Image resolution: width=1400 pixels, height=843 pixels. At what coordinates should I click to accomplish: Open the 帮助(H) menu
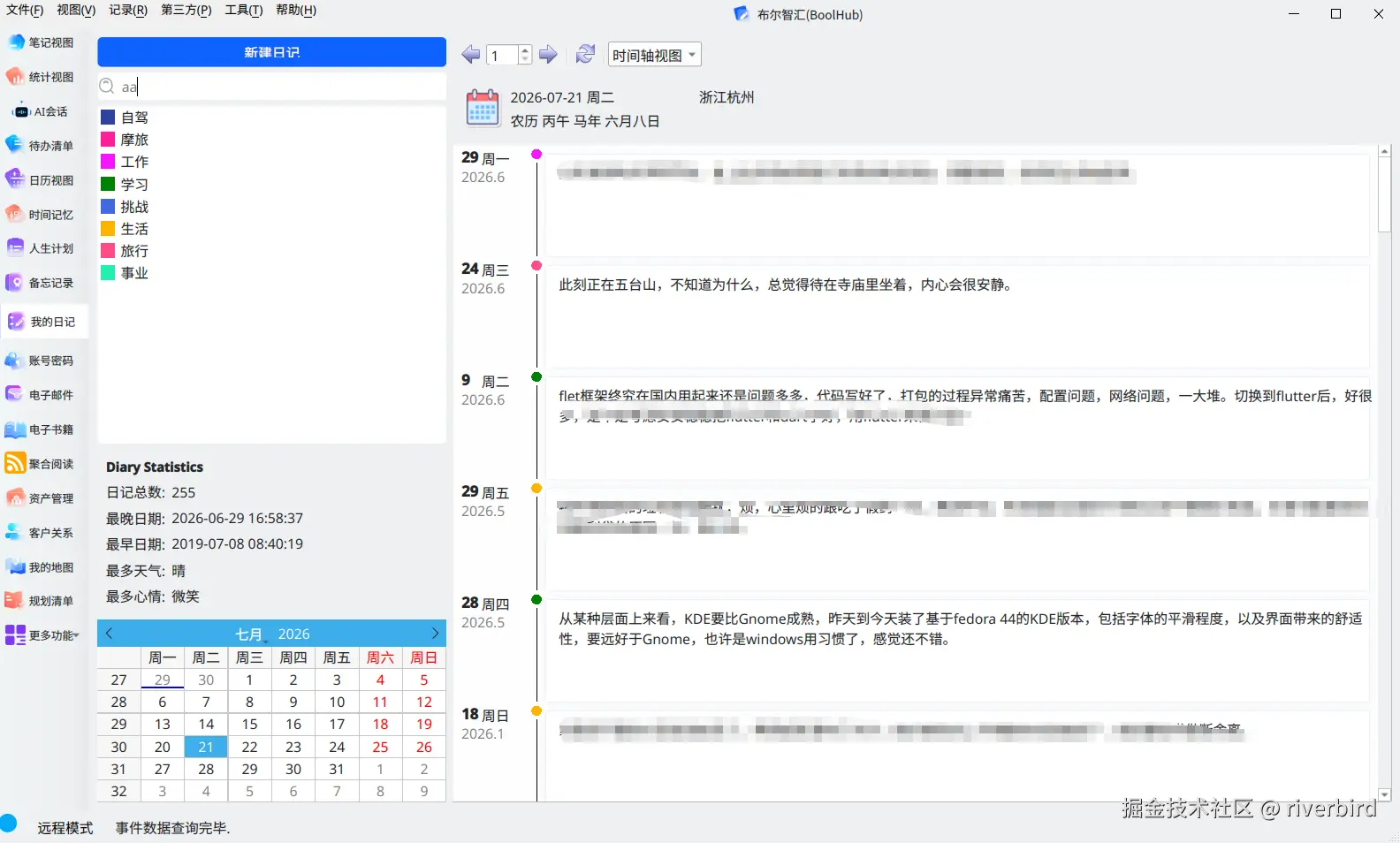pyautogui.click(x=296, y=10)
